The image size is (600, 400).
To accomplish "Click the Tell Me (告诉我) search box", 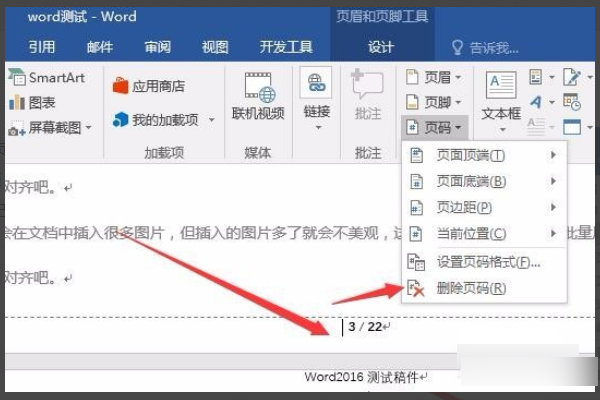I will pos(485,48).
